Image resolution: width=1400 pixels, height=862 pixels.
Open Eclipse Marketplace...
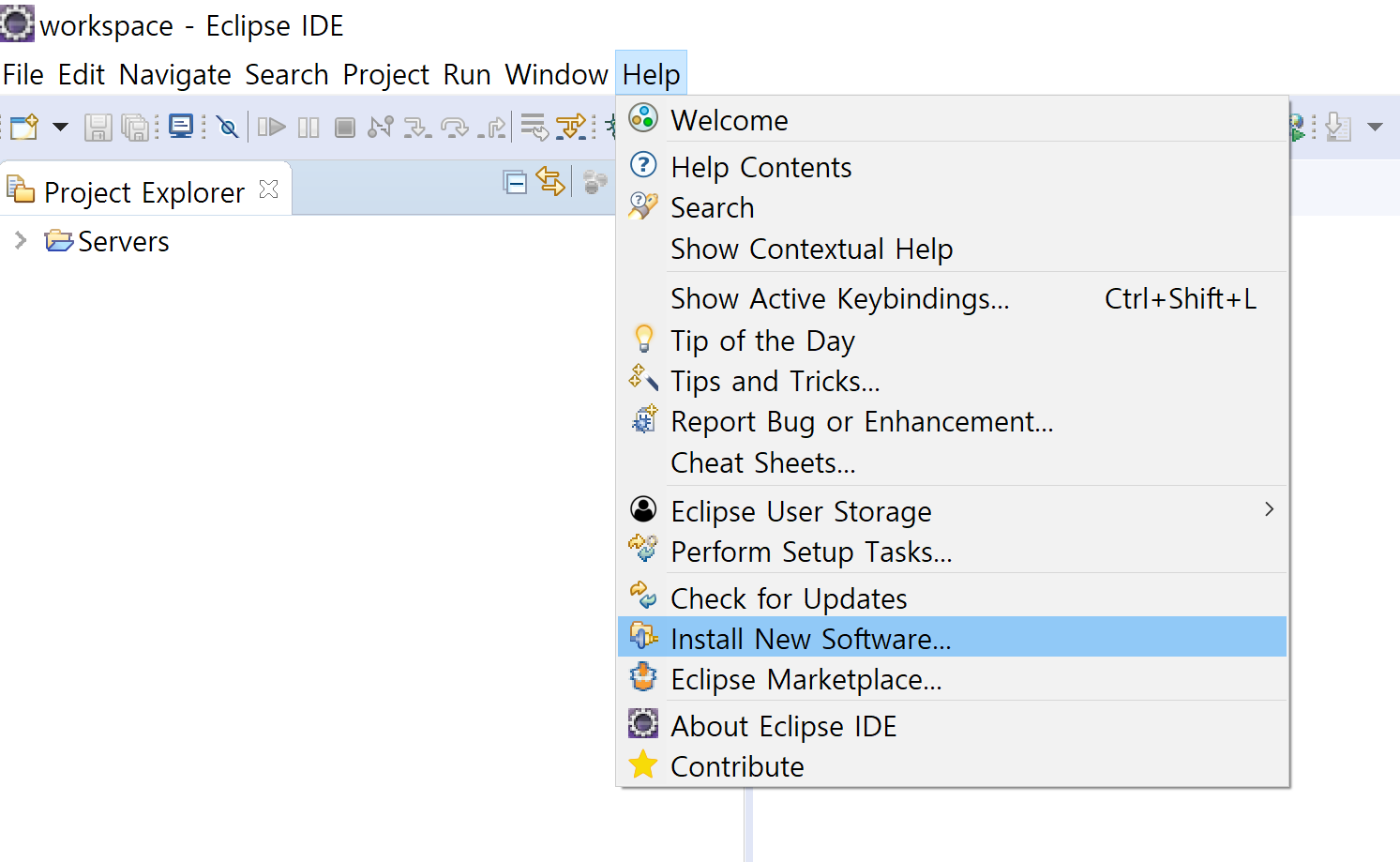[x=952, y=678]
